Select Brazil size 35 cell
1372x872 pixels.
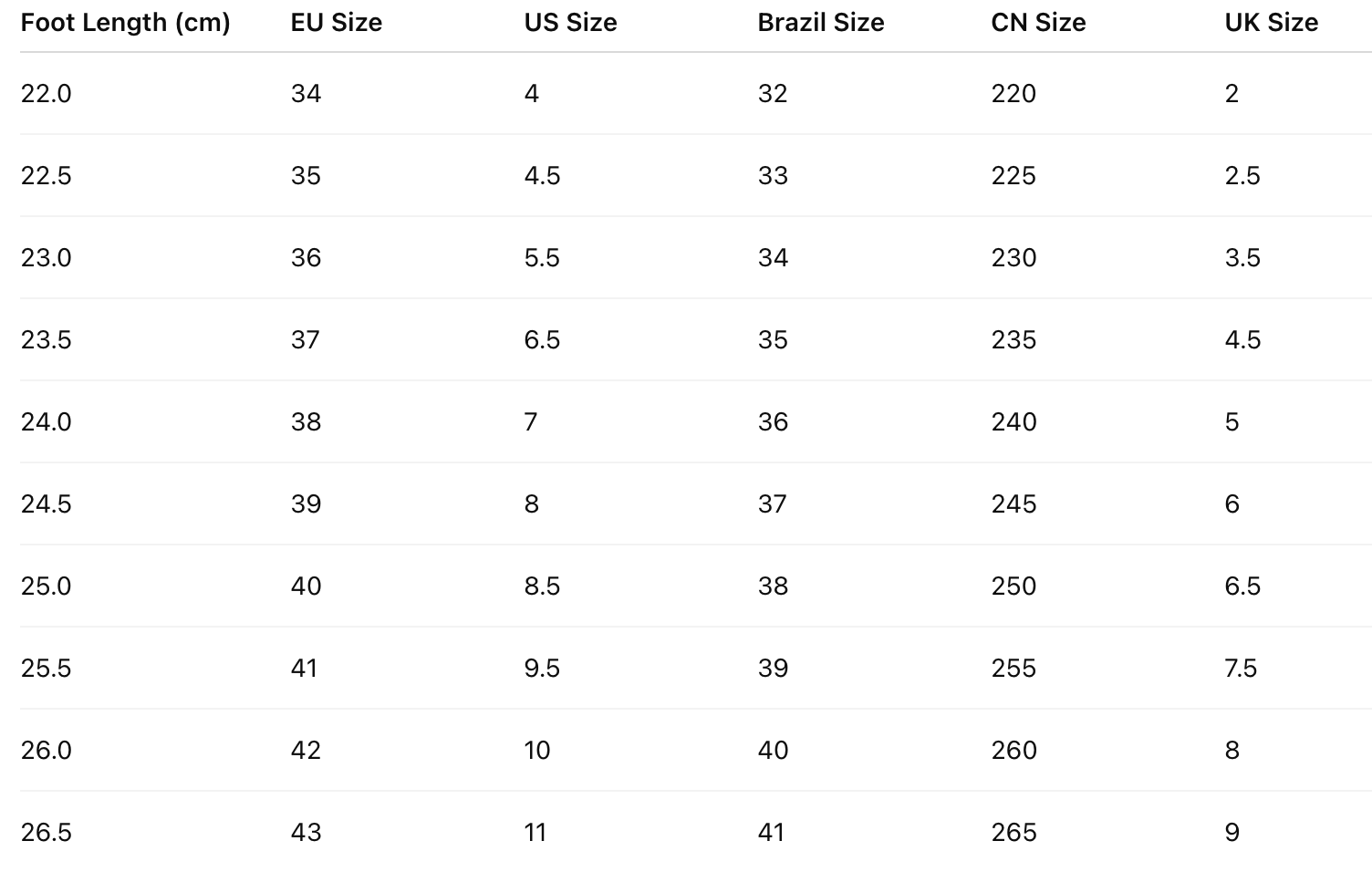pos(773,340)
